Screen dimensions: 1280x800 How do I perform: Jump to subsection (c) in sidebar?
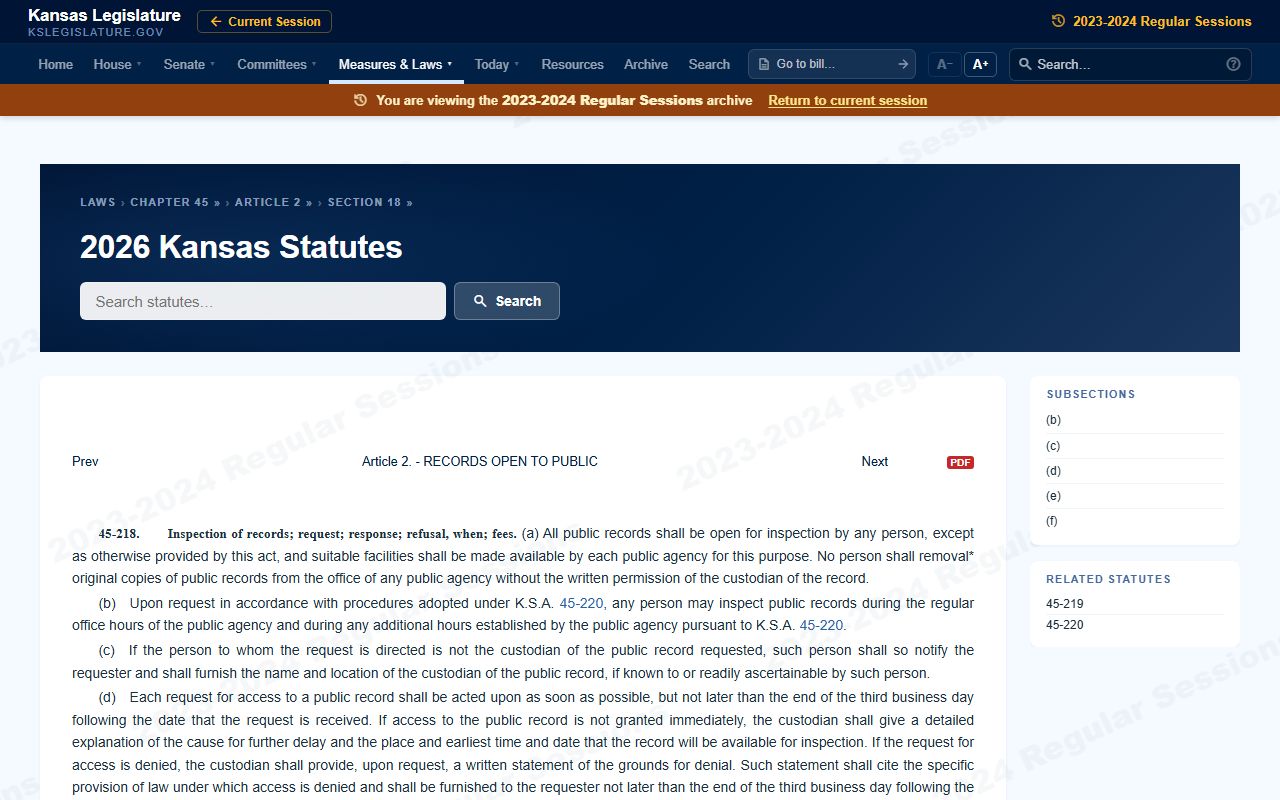point(1134,446)
